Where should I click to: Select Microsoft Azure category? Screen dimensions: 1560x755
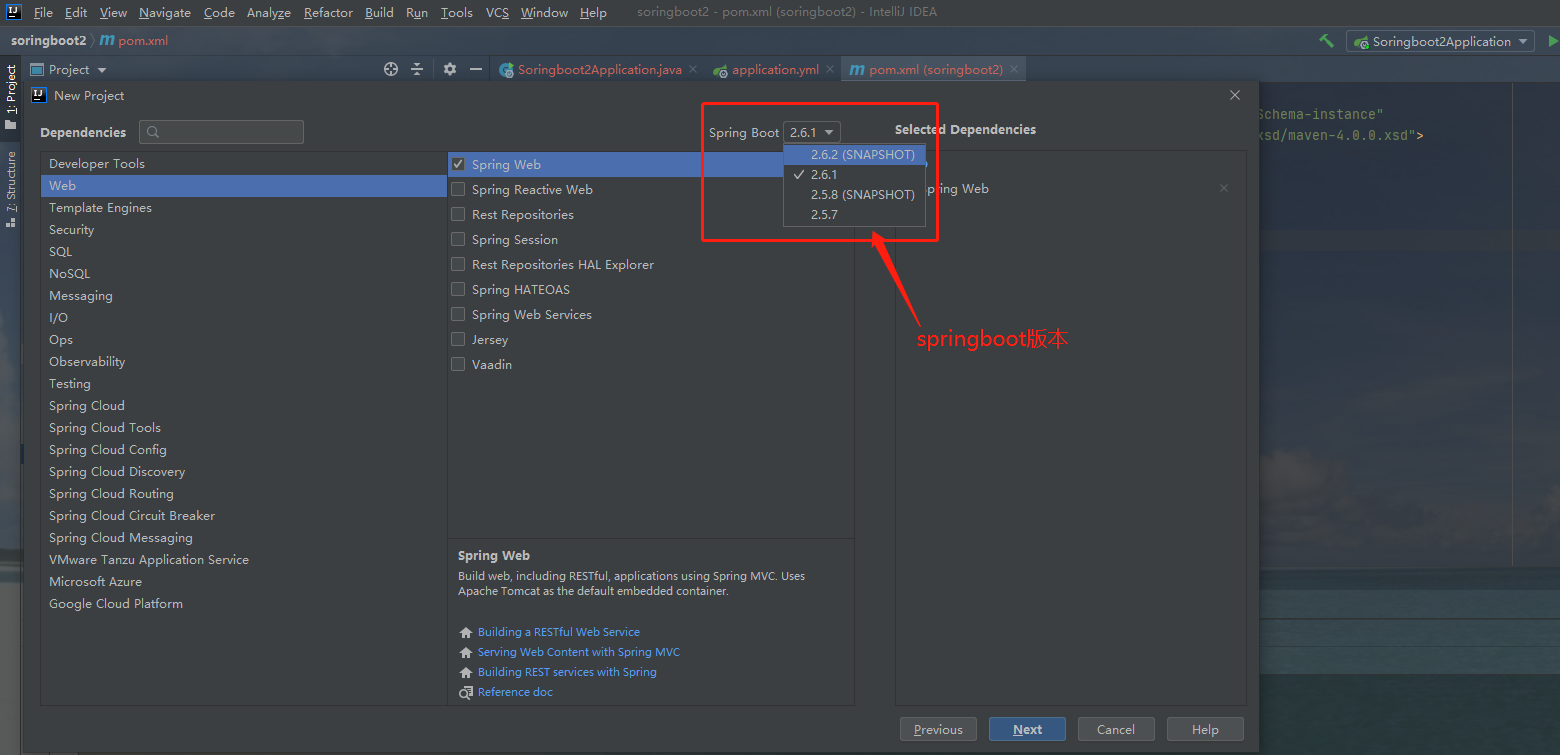tap(244, 581)
